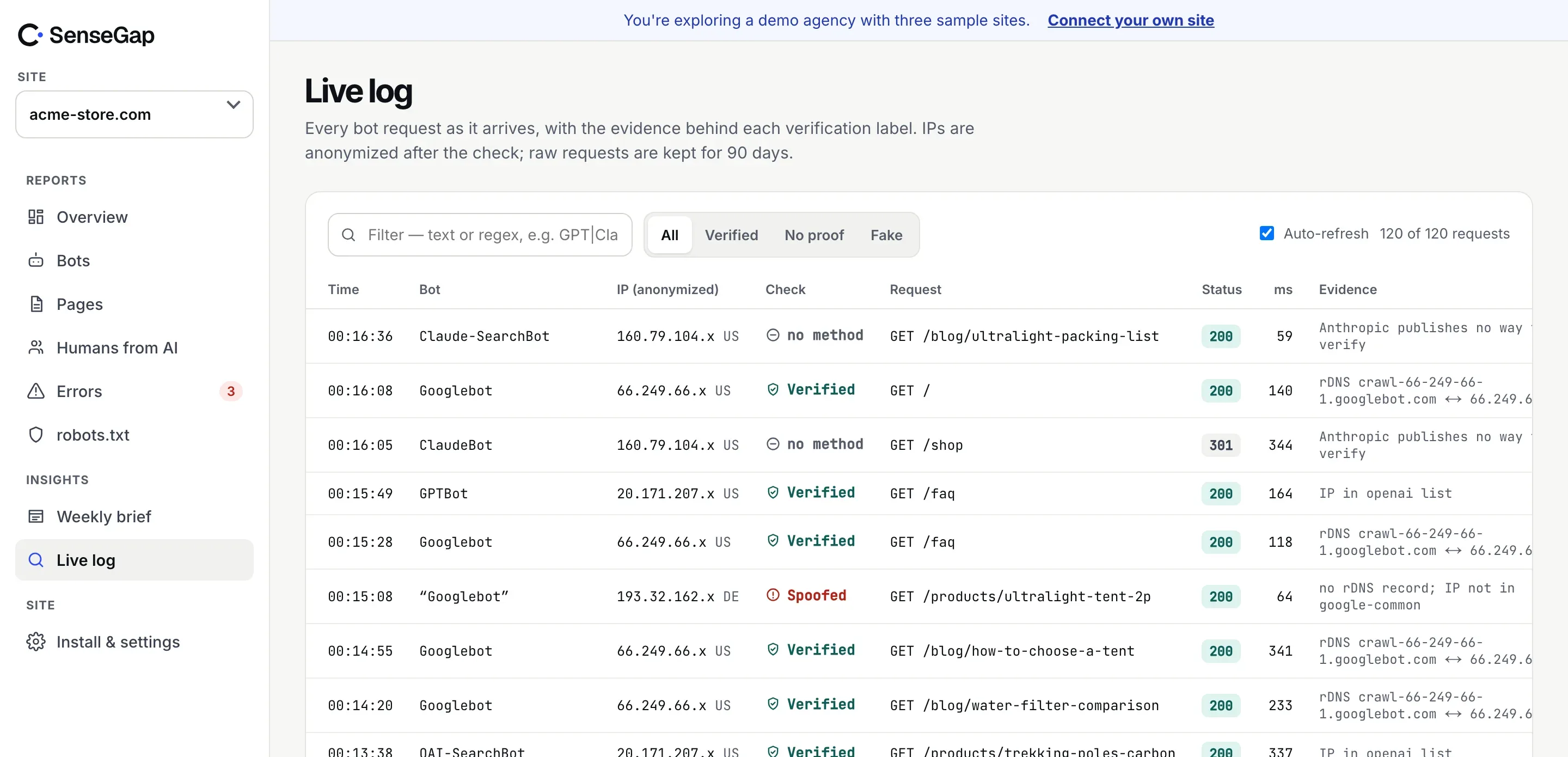Click the Errors count badge 3
This screenshot has width=1568, height=757.
[x=231, y=391]
